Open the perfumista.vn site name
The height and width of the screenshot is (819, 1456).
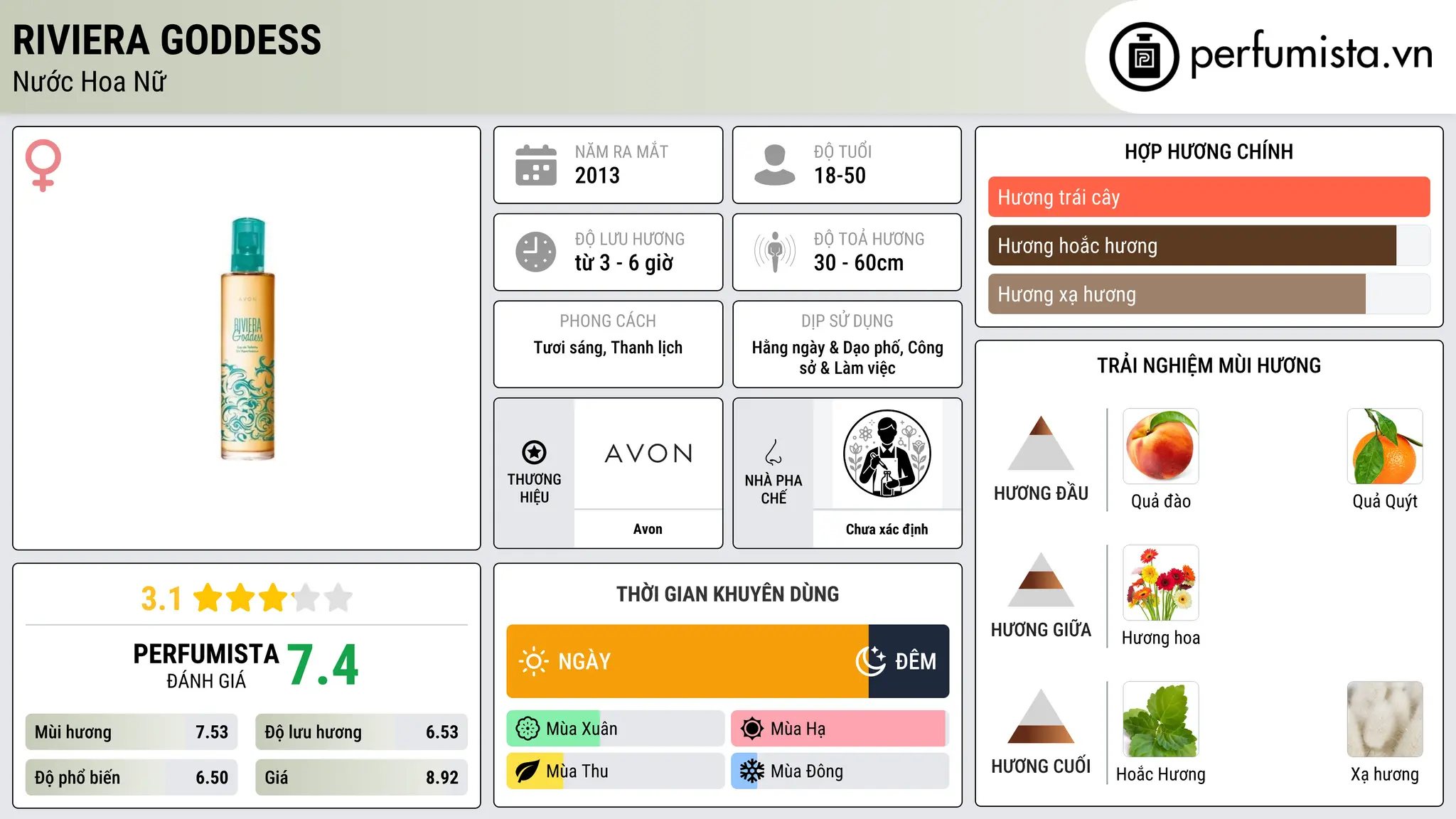coord(1312,54)
